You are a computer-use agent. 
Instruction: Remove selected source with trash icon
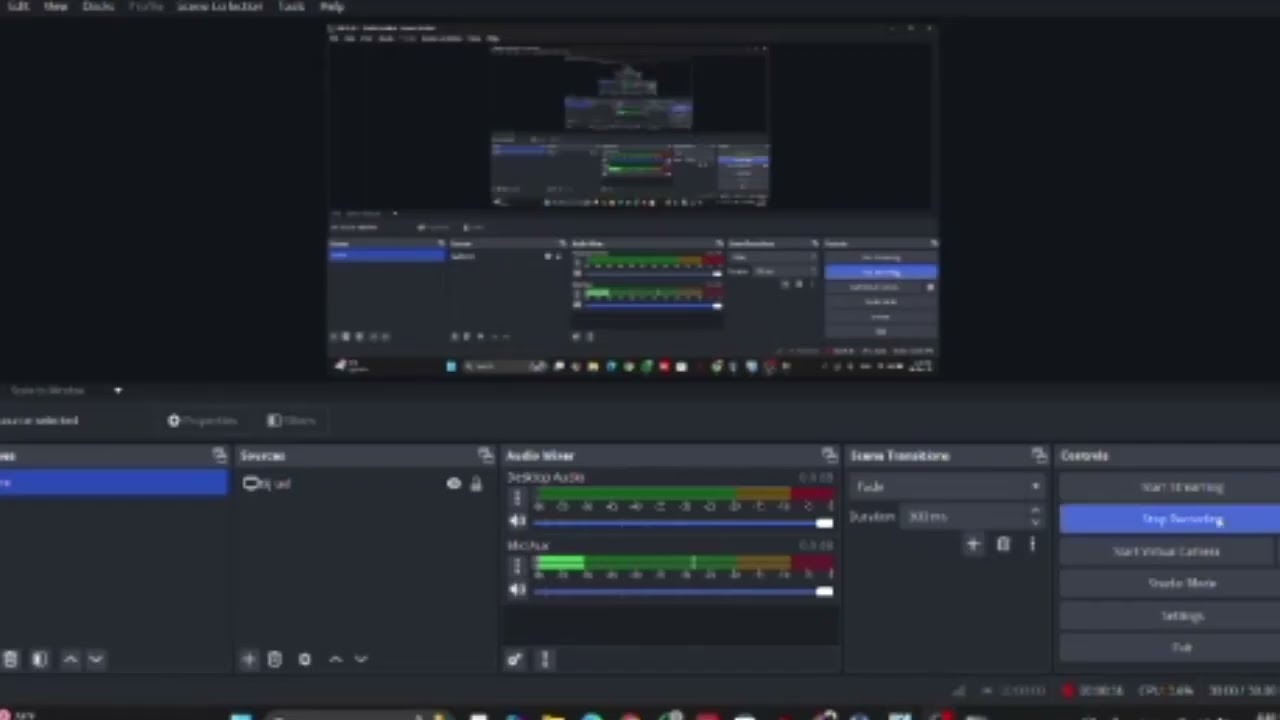275,659
